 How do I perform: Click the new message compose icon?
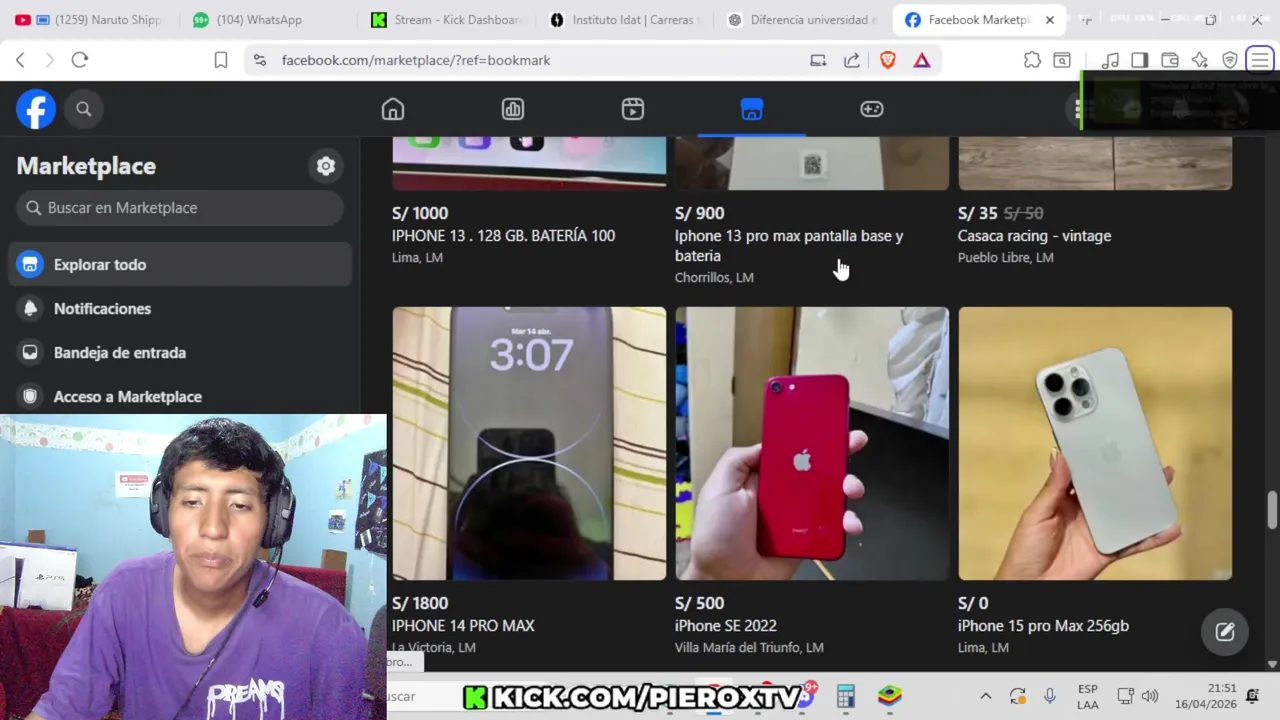pyautogui.click(x=1225, y=632)
